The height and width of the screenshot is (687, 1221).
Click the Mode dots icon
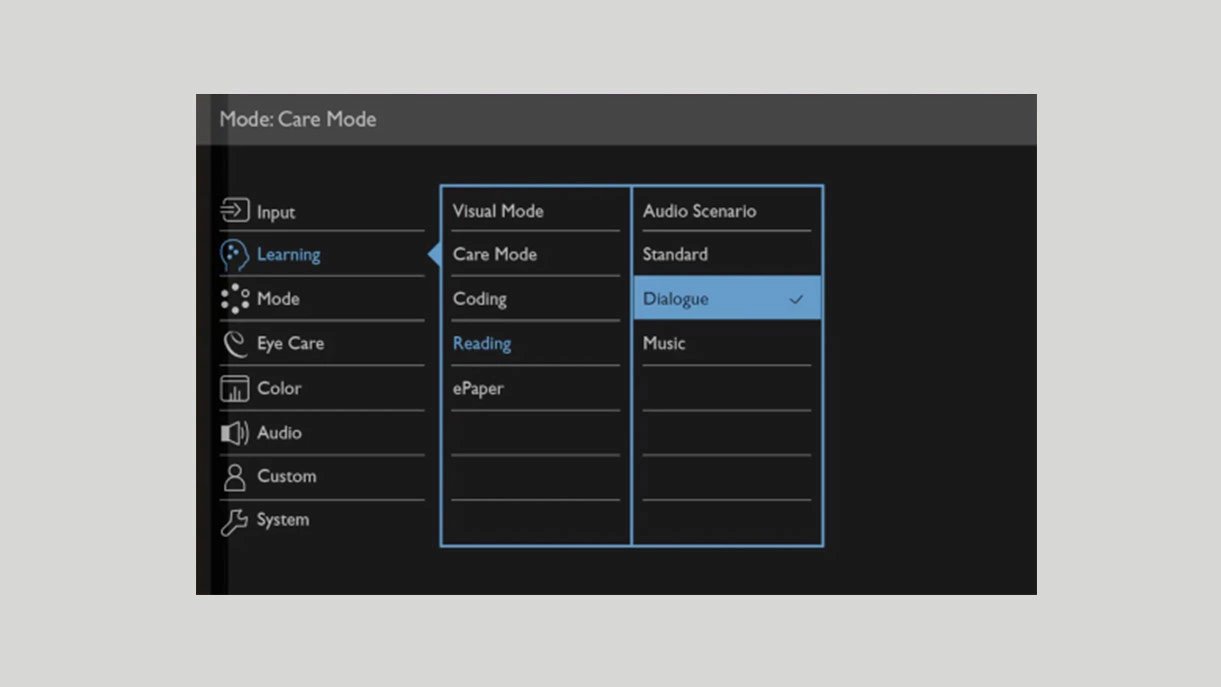[234, 299]
